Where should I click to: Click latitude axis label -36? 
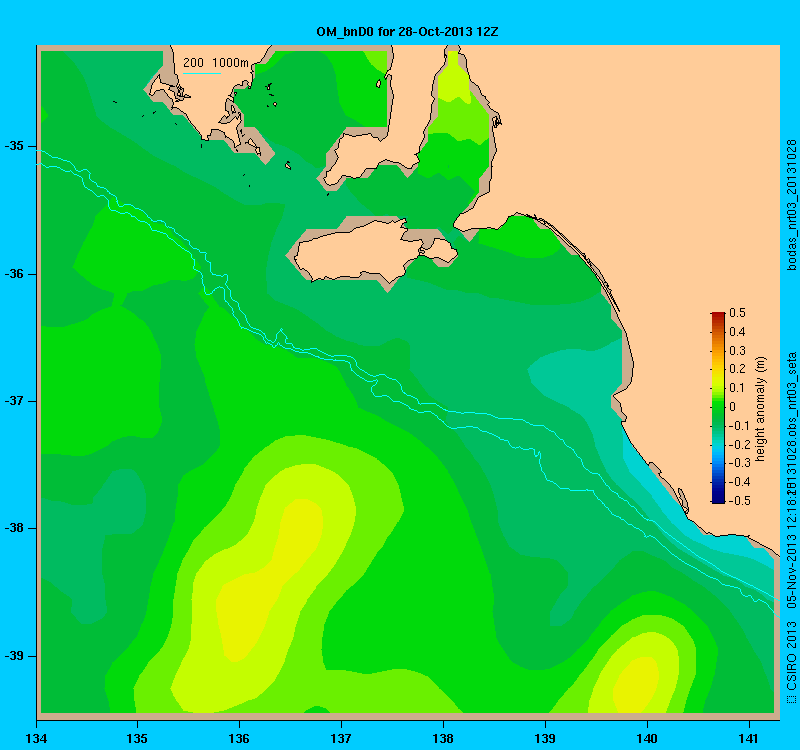click(14, 274)
